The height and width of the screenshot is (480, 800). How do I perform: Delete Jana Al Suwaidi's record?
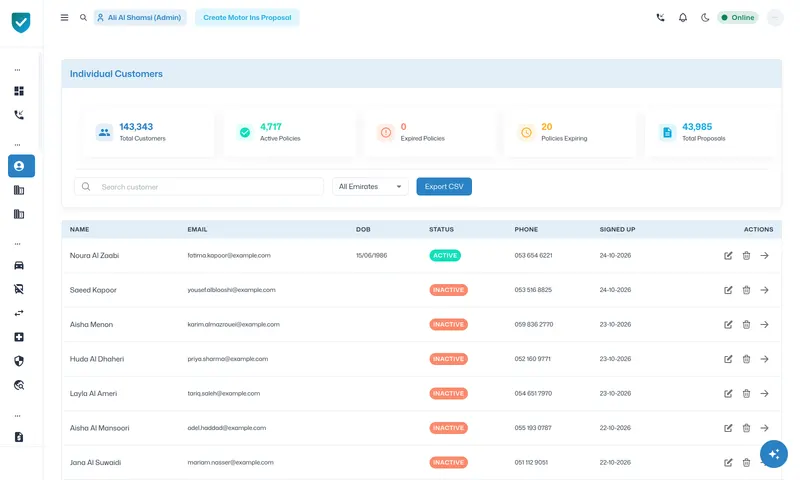point(746,463)
